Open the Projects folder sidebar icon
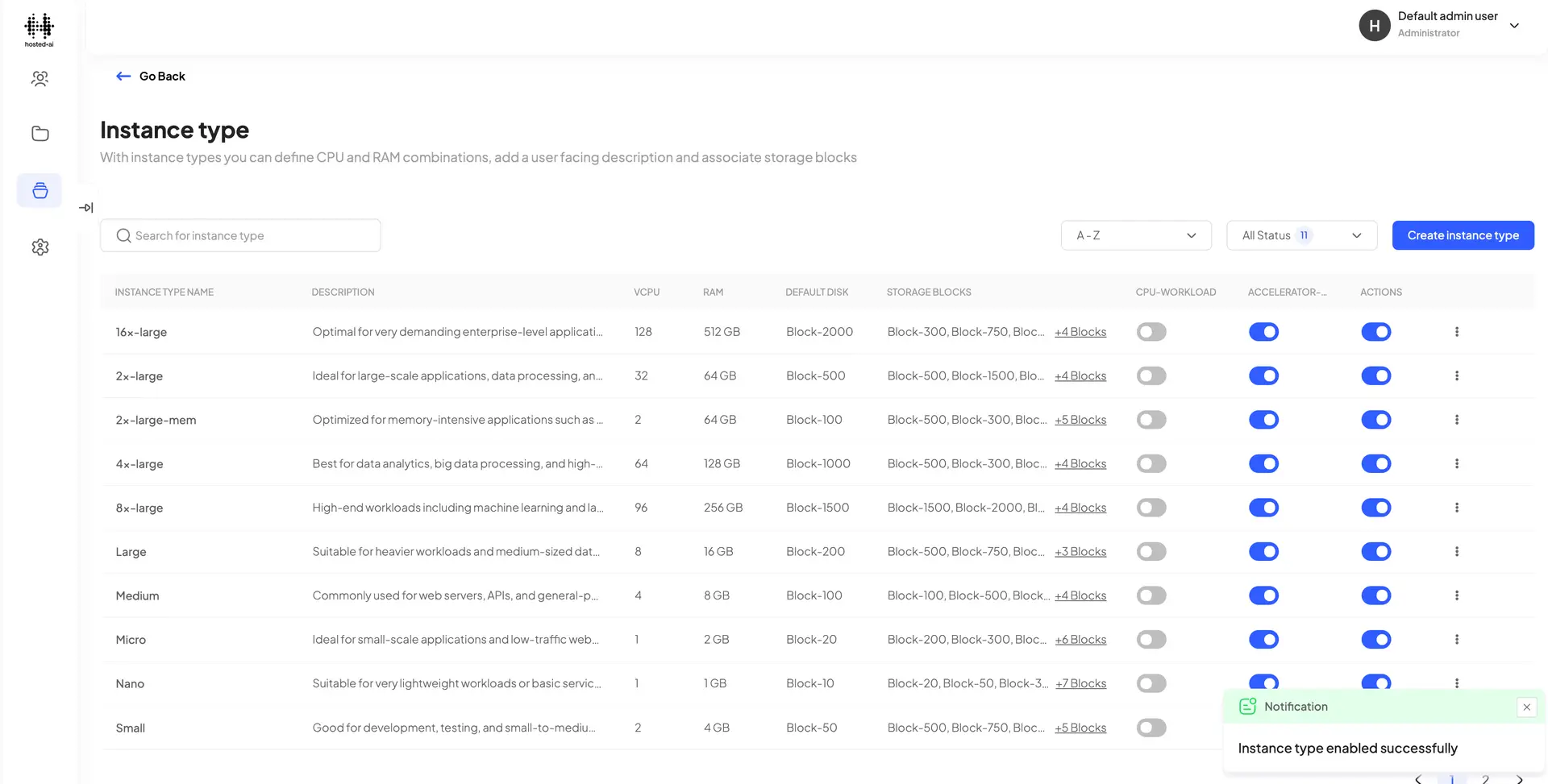The width and height of the screenshot is (1548, 784). pyautogui.click(x=40, y=133)
